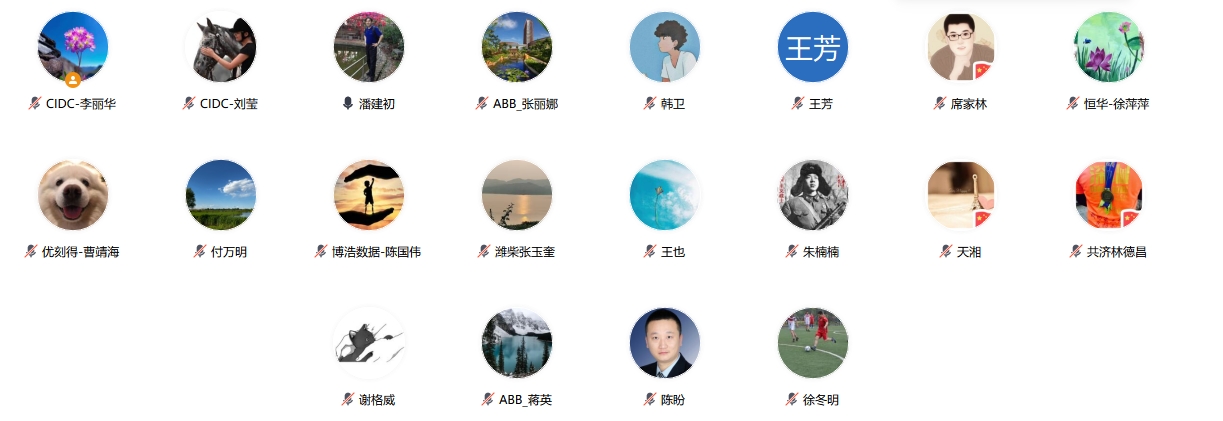1223x421 pixels.
Task: Open the smiling dog avatar of 优刻得-曹靖海
Action: (73, 195)
